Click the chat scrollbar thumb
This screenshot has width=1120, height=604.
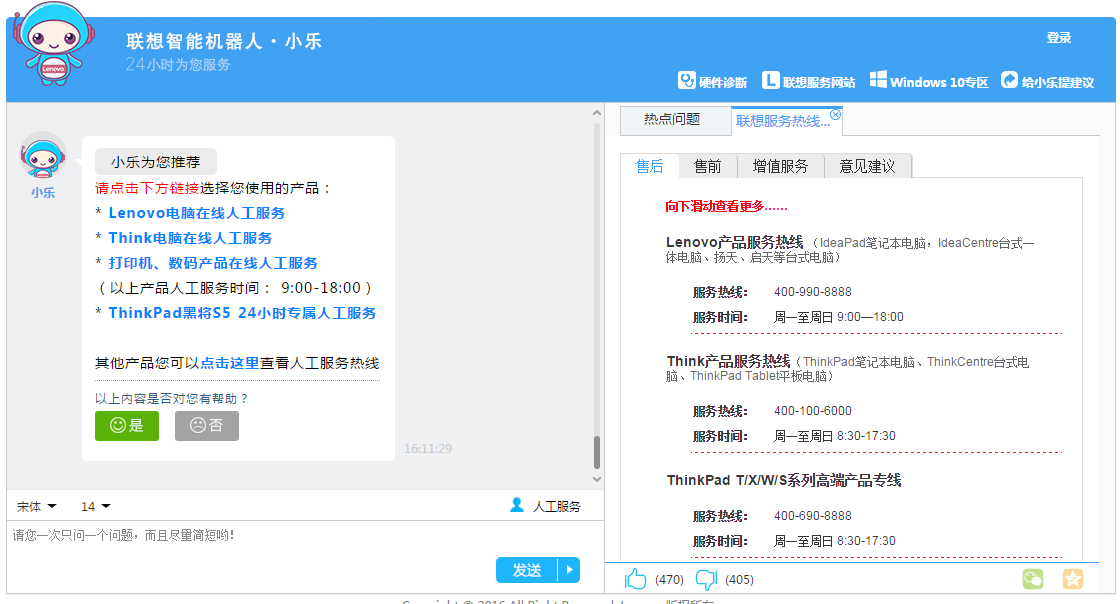(x=597, y=452)
